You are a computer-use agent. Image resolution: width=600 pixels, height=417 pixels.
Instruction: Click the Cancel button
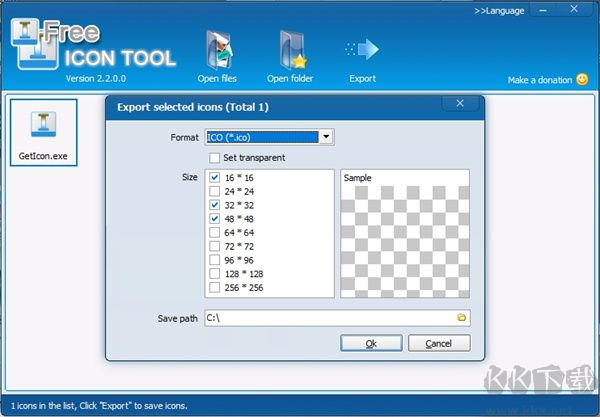click(x=438, y=343)
